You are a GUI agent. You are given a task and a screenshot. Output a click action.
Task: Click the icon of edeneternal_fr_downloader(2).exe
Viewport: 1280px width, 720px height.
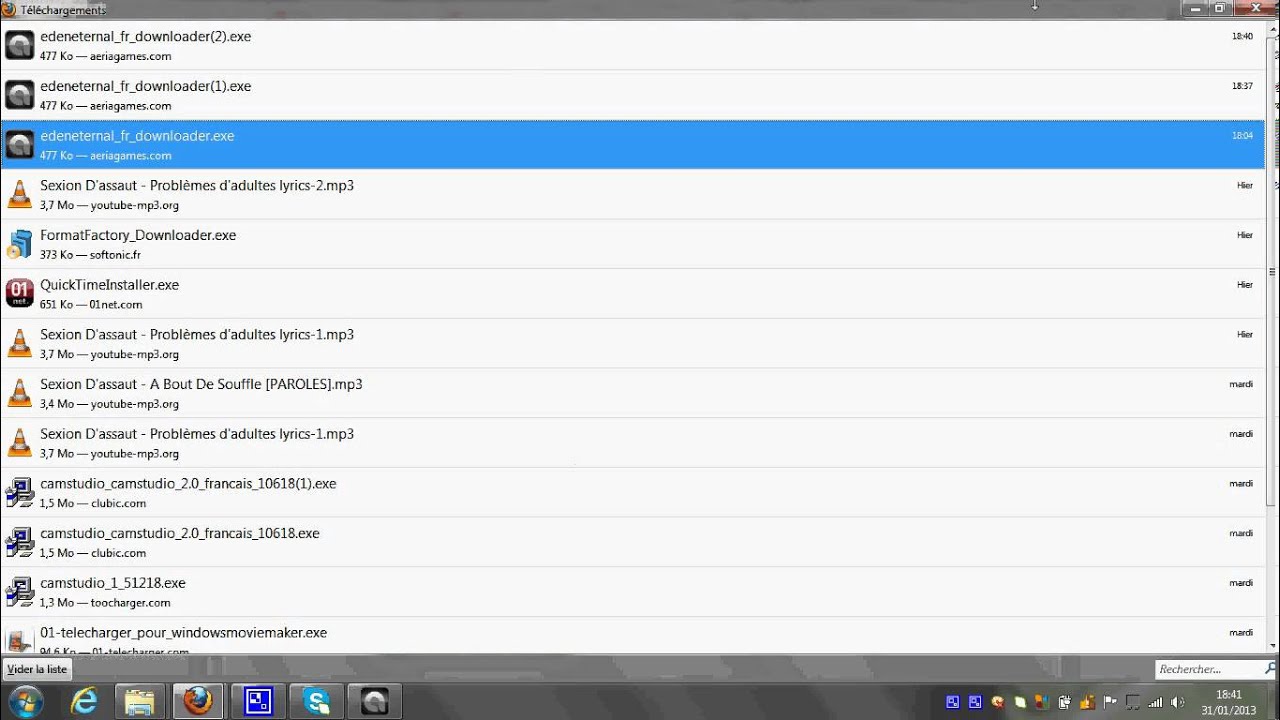click(x=20, y=45)
